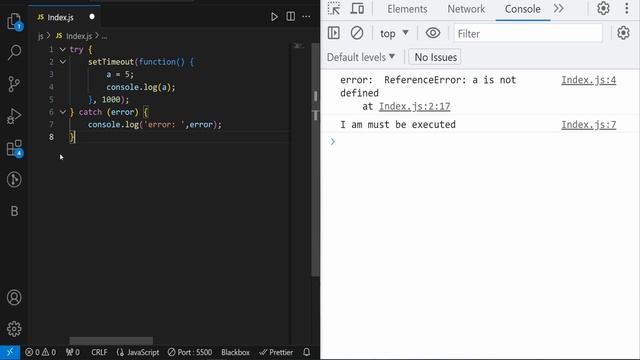The height and width of the screenshot is (360, 640).
Task: Open editor More Actions ellipsis
Action: pos(306,17)
